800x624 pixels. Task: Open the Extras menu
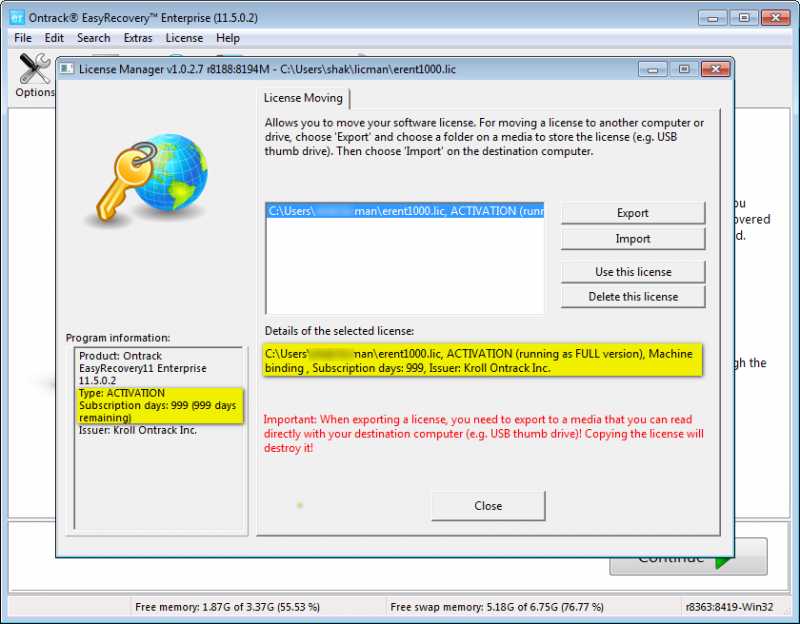(138, 37)
